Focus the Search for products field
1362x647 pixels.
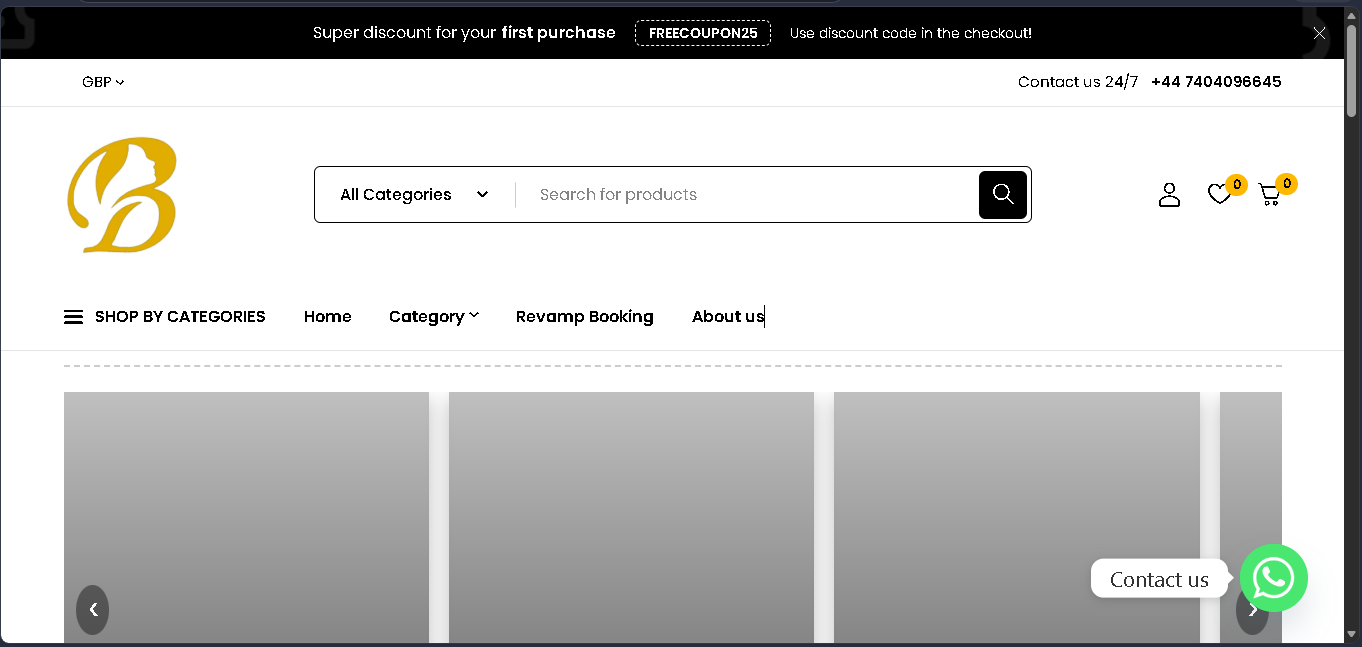tap(748, 195)
